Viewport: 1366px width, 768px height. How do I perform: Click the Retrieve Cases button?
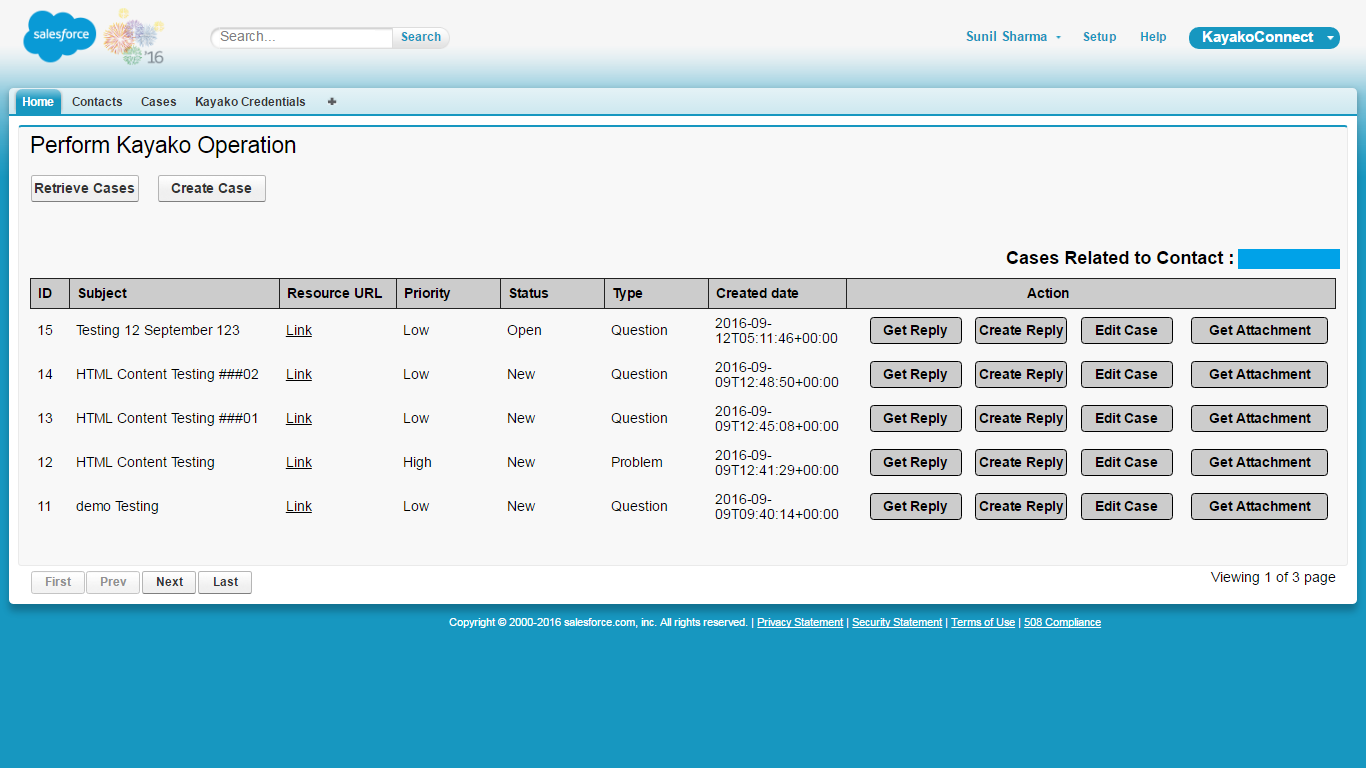[x=84, y=189]
